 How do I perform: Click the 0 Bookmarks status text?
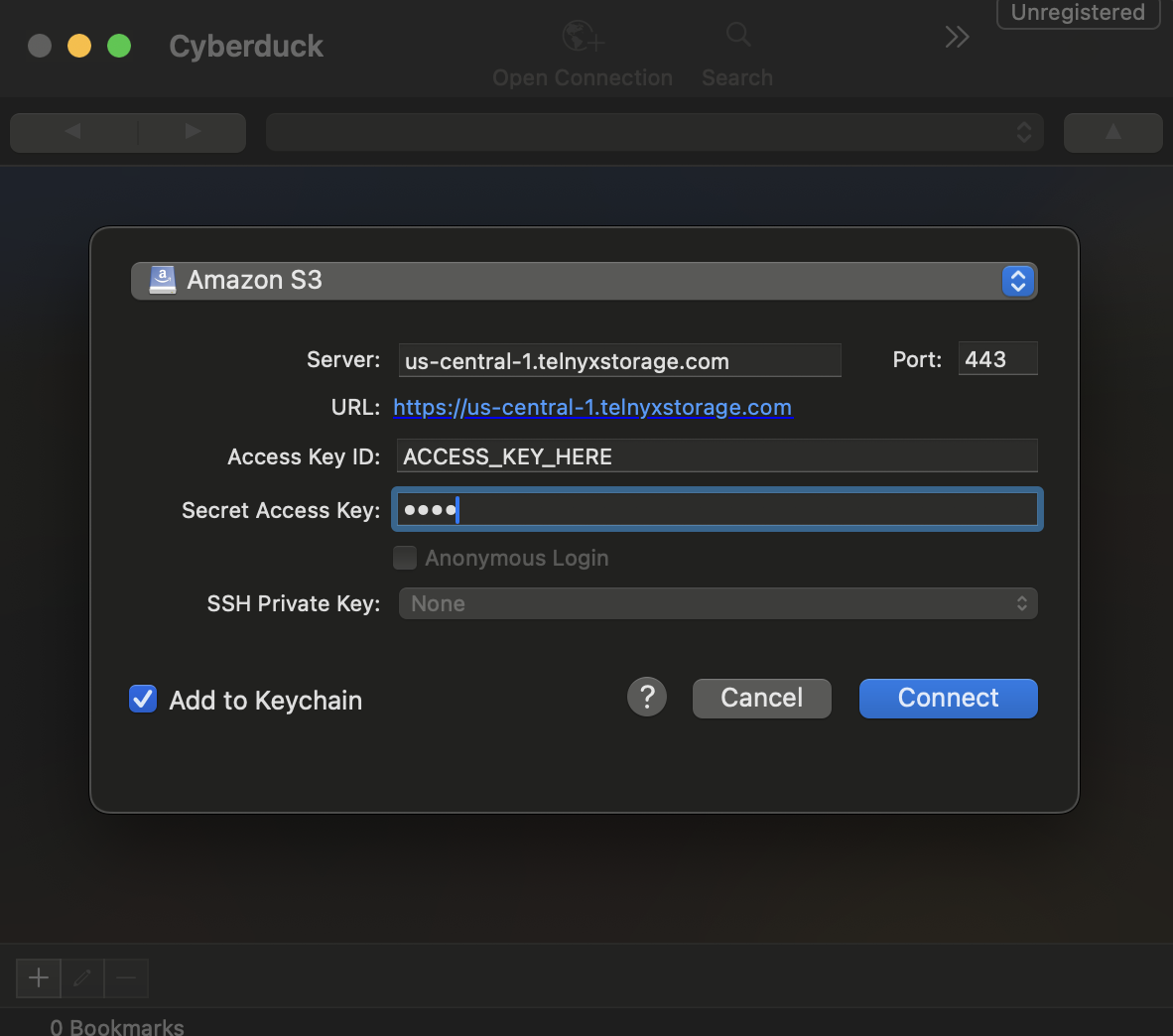point(117,1026)
